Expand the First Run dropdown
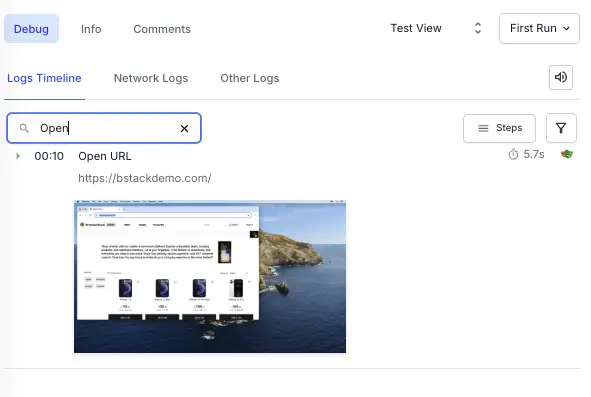The image size is (591, 397). click(x=539, y=29)
